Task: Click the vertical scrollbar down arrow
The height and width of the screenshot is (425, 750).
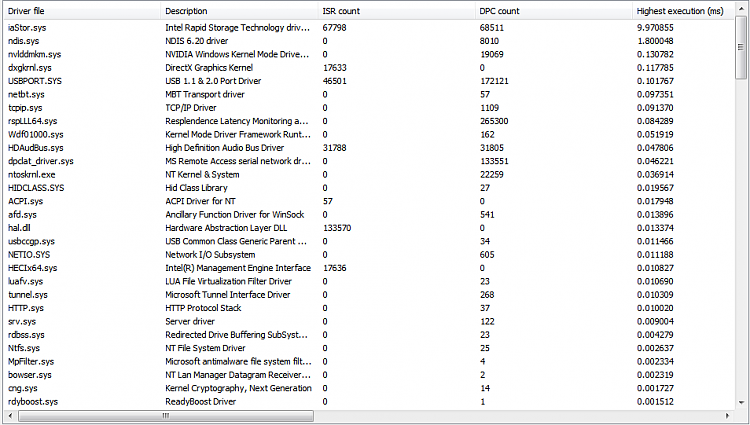Action: [740, 403]
